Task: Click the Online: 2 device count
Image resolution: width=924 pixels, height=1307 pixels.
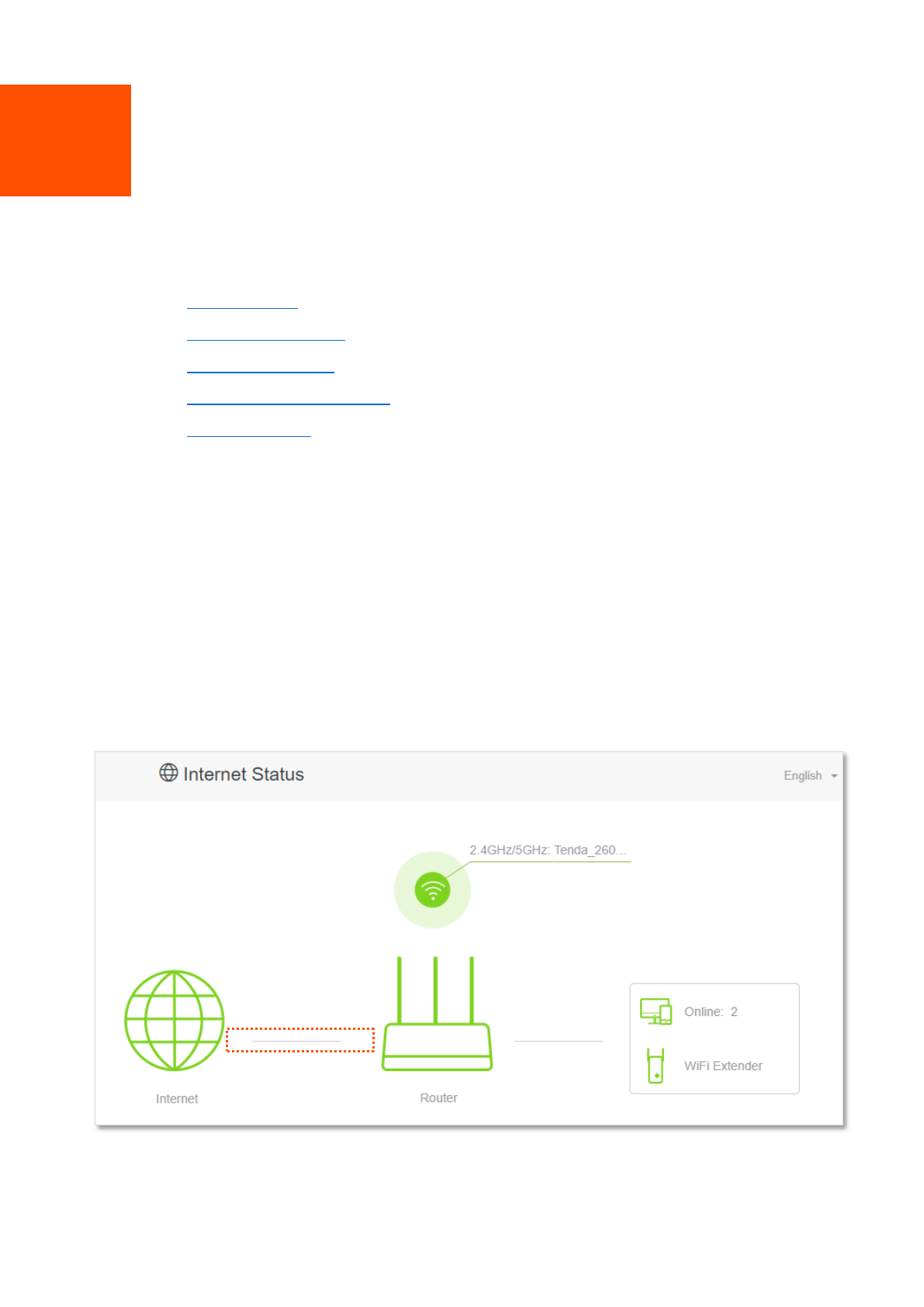Action: point(711,1012)
